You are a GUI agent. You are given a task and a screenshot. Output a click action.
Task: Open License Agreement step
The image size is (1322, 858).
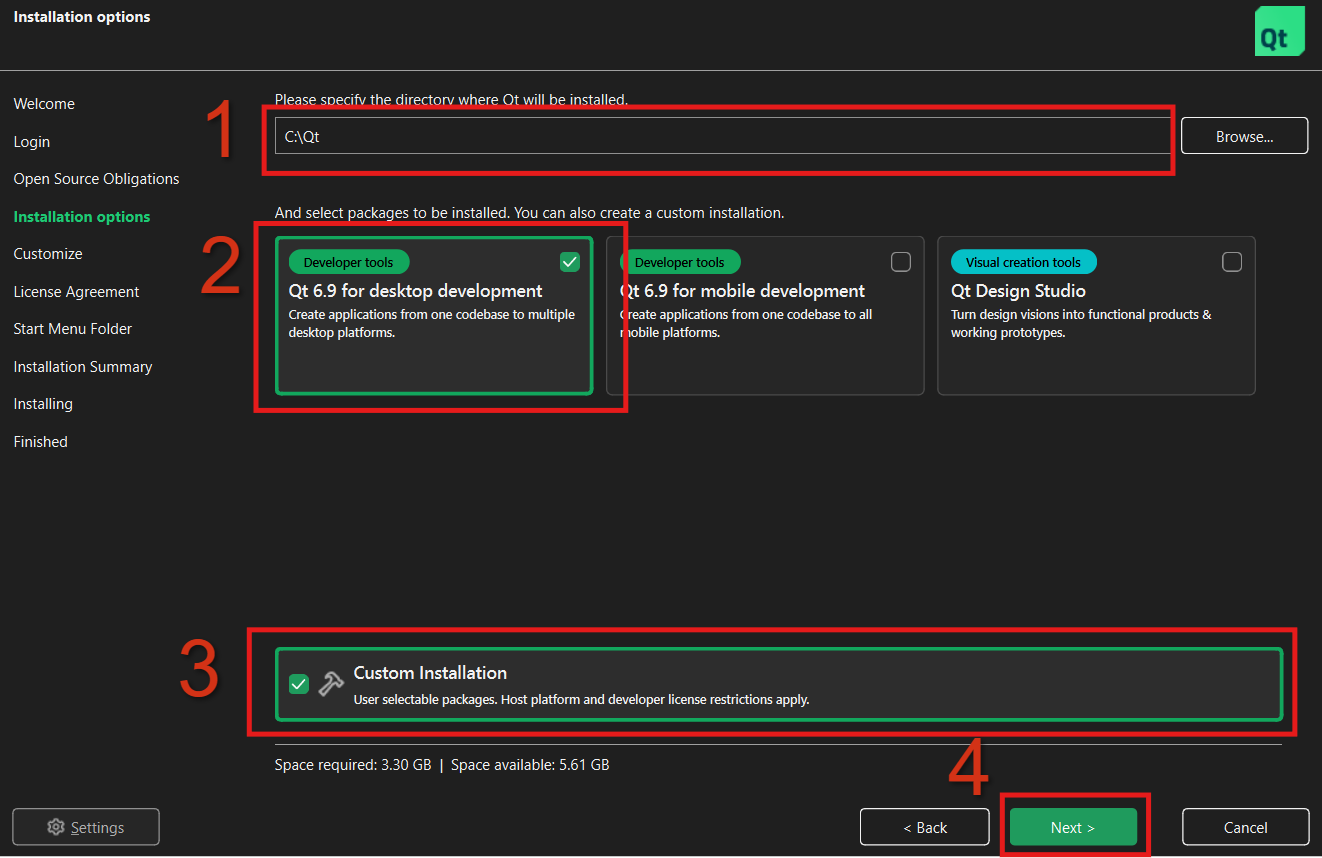pos(77,292)
